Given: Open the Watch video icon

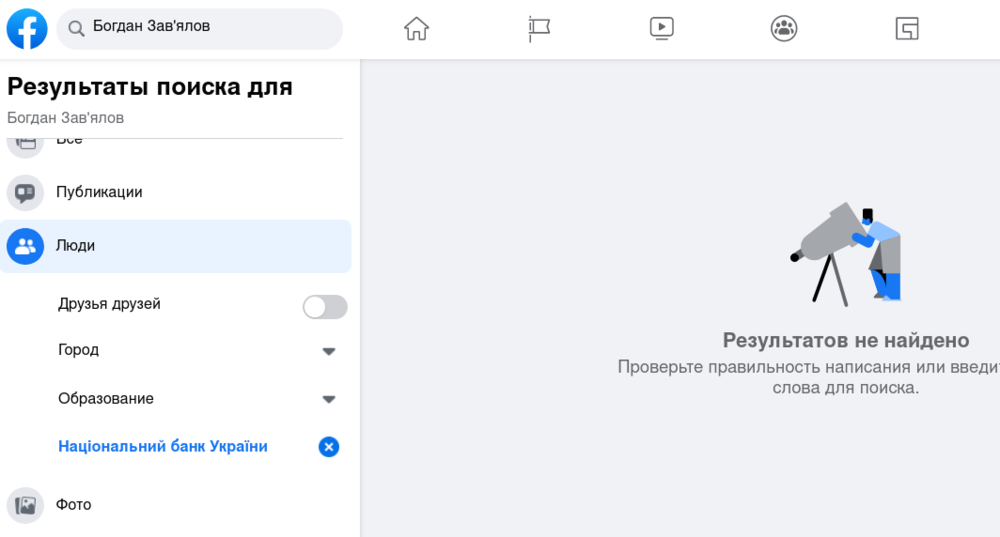Looking at the screenshot, I should click(661, 29).
